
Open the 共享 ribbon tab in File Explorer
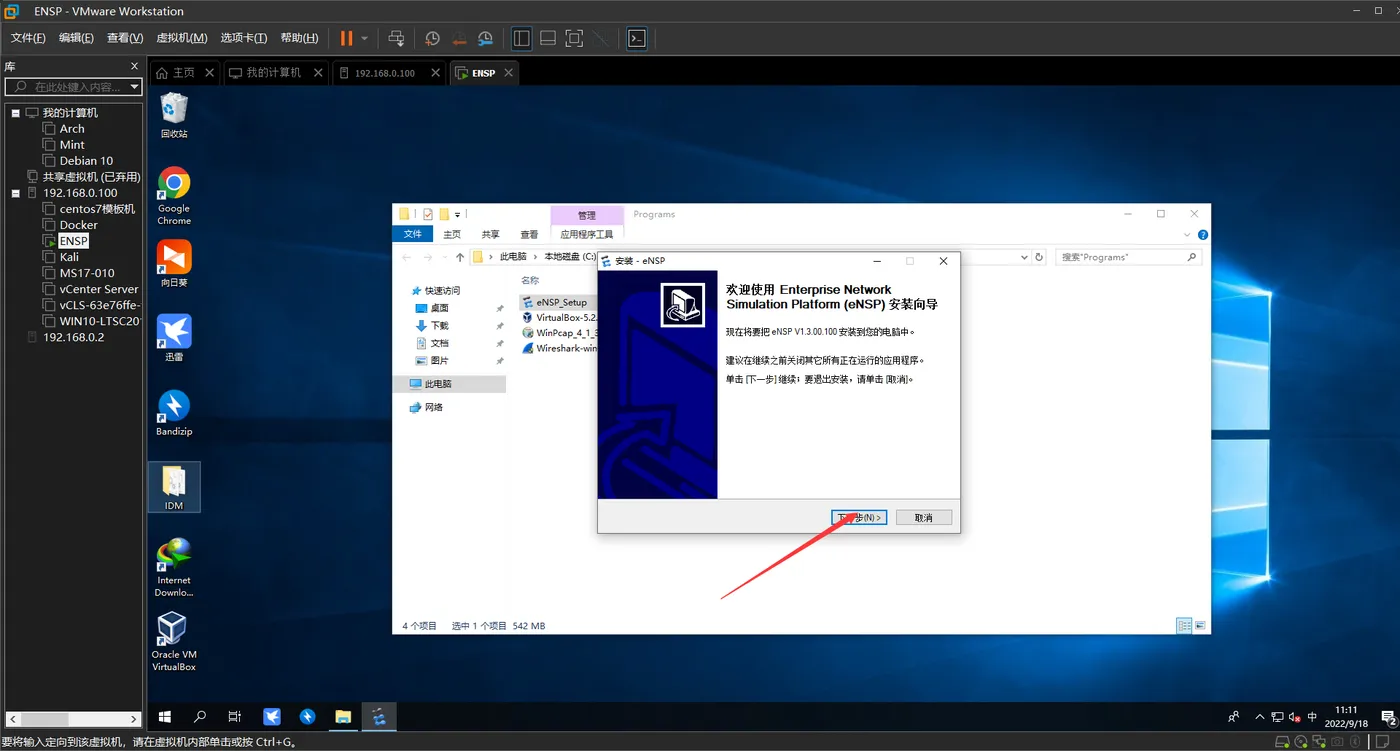(x=490, y=234)
